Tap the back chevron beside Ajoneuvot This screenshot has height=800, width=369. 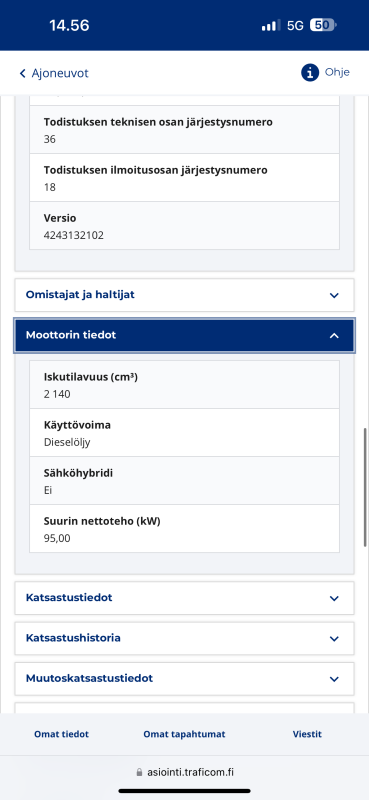(x=22, y=73)
